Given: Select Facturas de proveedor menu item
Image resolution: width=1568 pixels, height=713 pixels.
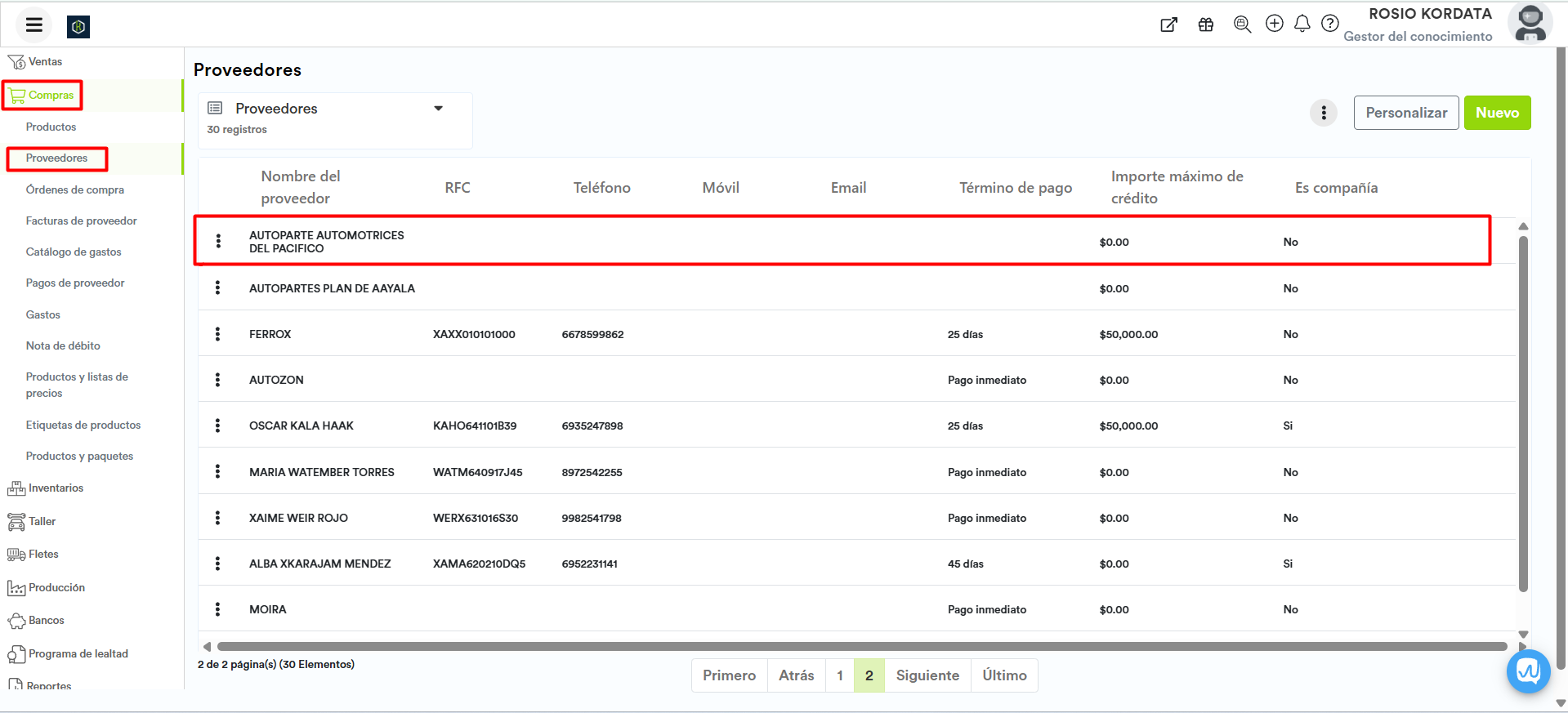Looking at the screenshot, I should pyautogui.click(x=81, y=221).
